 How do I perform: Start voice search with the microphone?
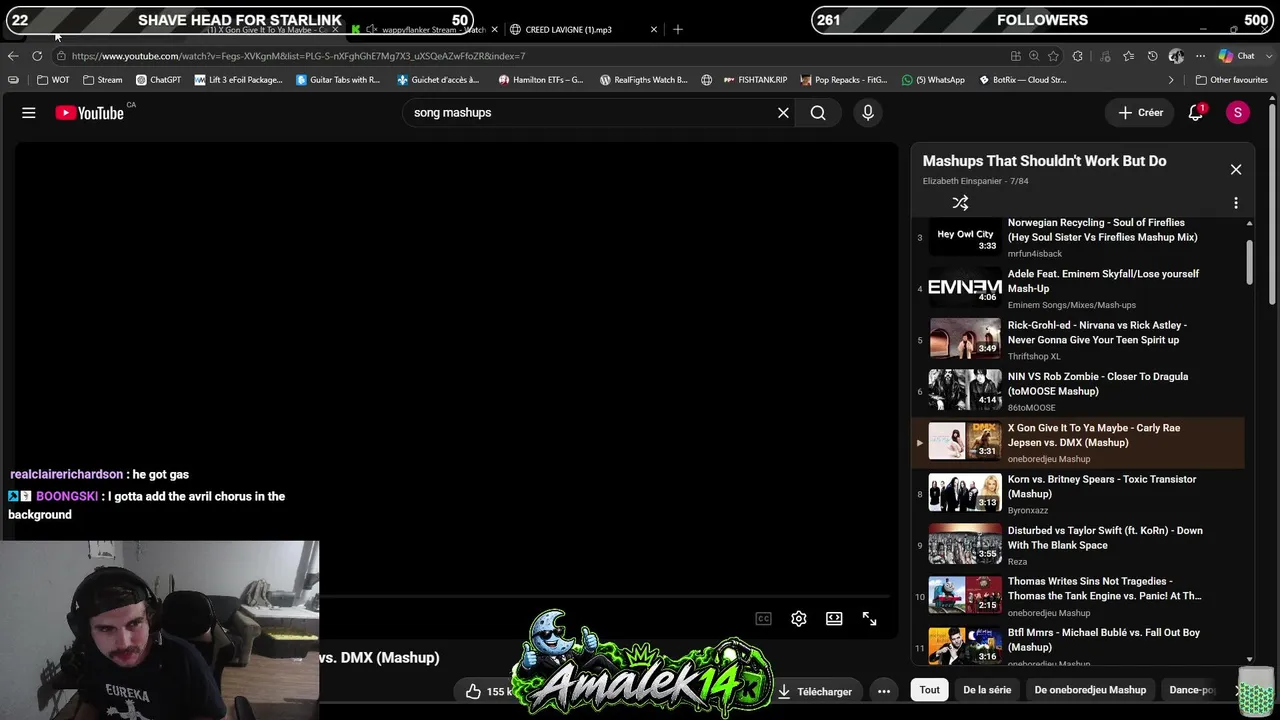click(868, 113)
